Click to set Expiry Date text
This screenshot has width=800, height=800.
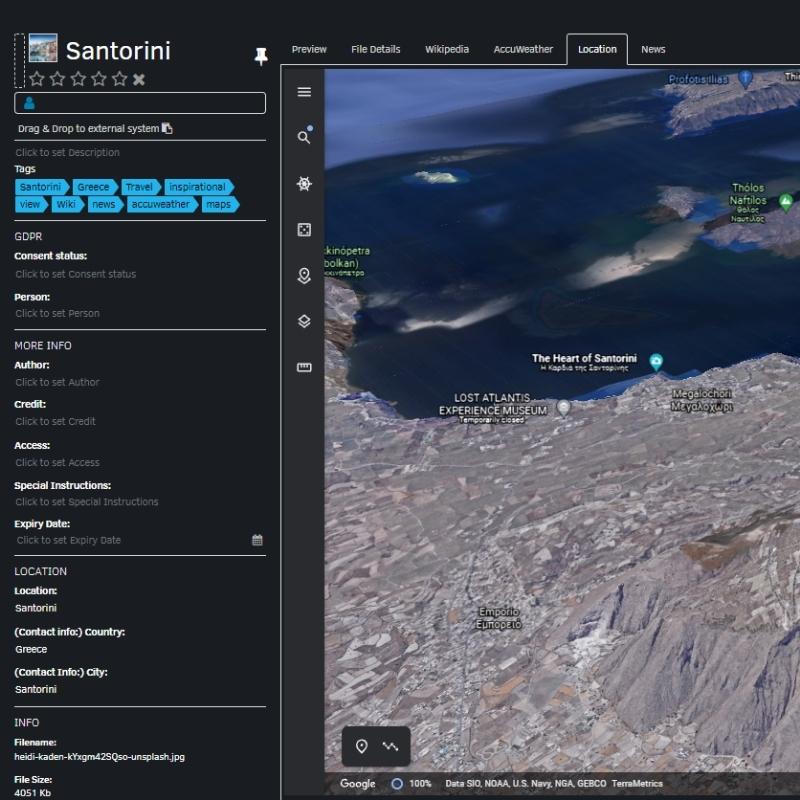click(x=69, y=540)
